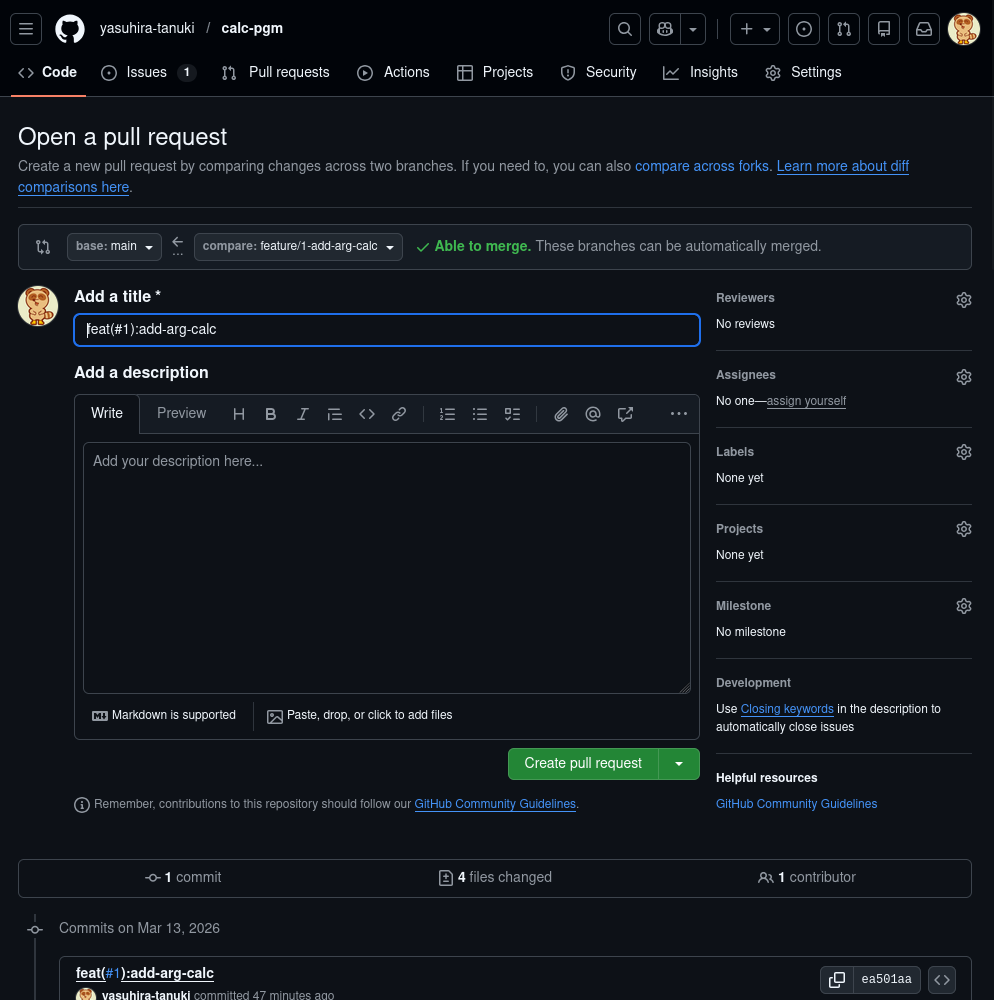The image size is (994, 1000).
Task: Open Reviewers settings gear
Action: [x=963, y=300]
